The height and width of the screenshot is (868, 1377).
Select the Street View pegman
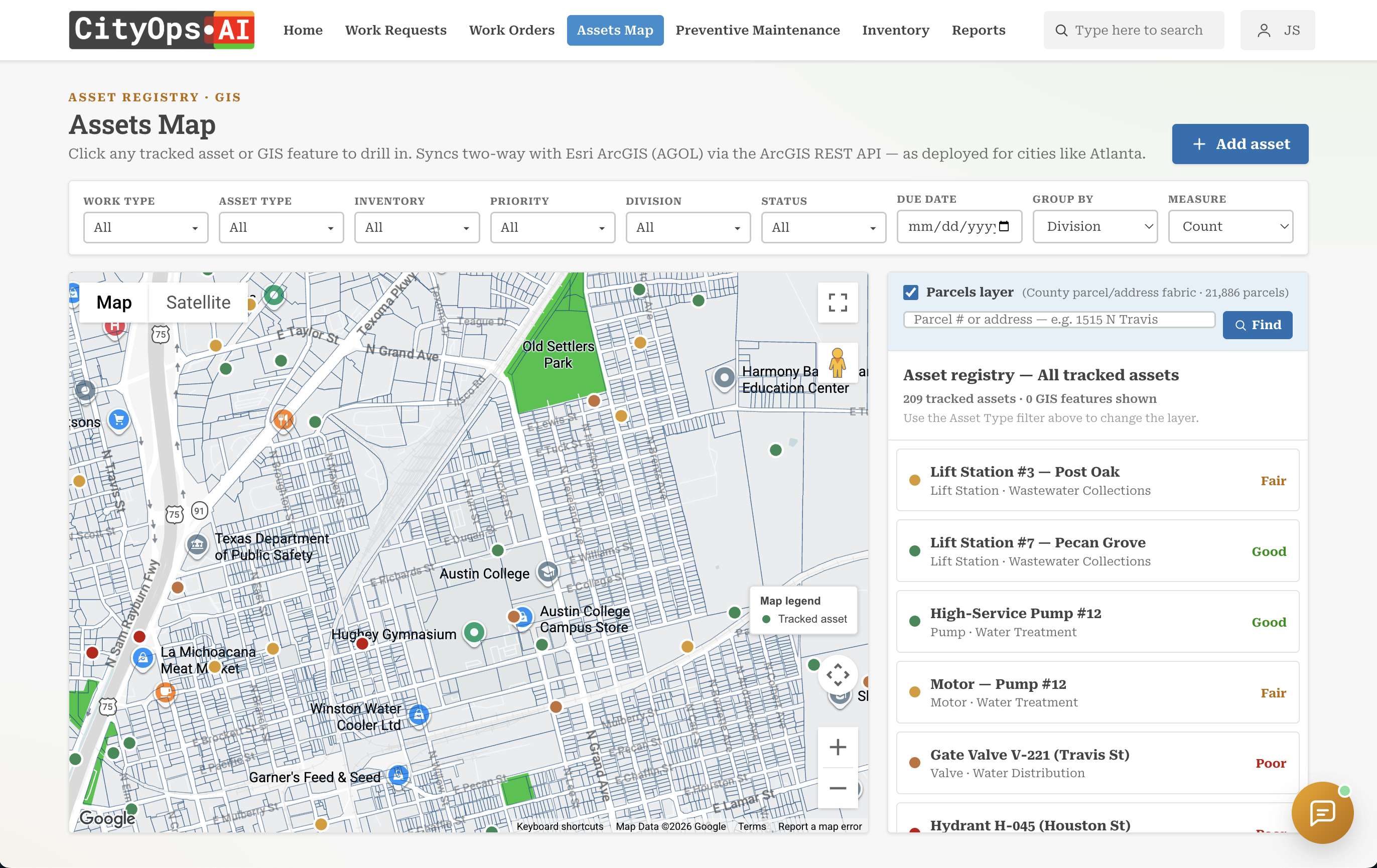point(838,363)
